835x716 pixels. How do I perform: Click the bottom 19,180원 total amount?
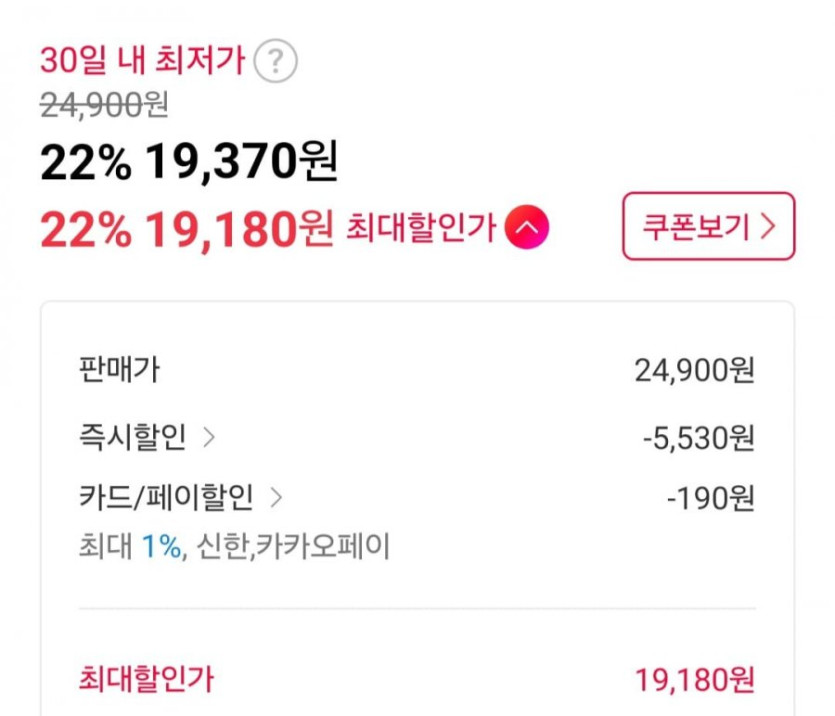pyautogui.click(x=694, y=681)
